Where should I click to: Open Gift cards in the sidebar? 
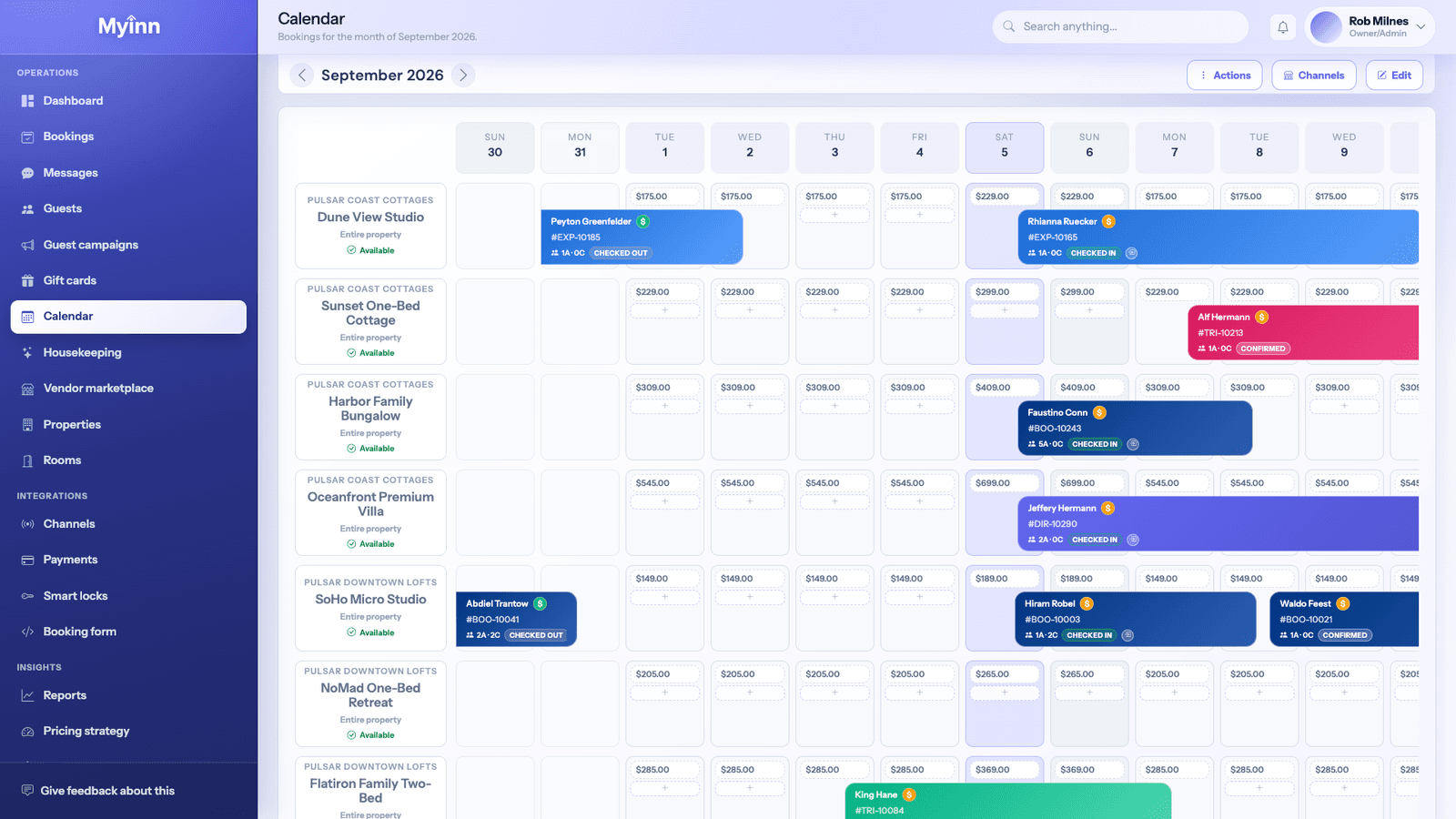[128, 280]
